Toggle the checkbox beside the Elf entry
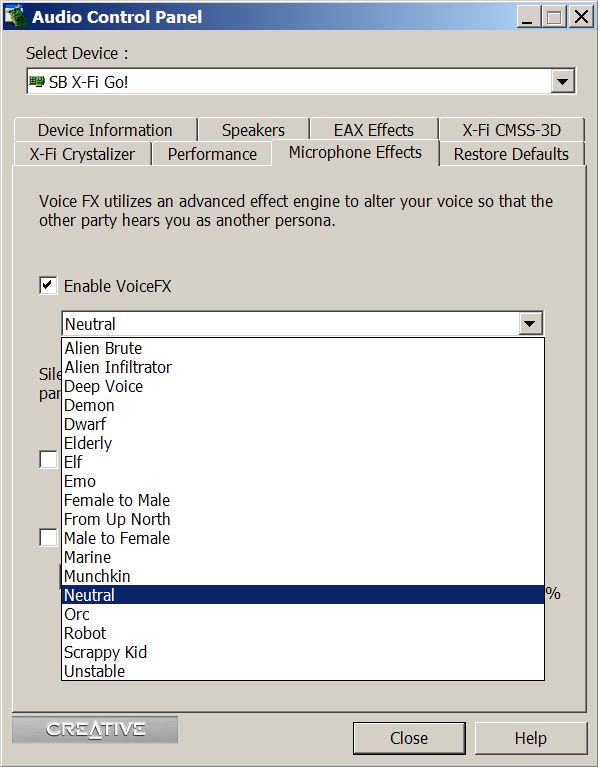The image size is (598, 767). point(48,460)
